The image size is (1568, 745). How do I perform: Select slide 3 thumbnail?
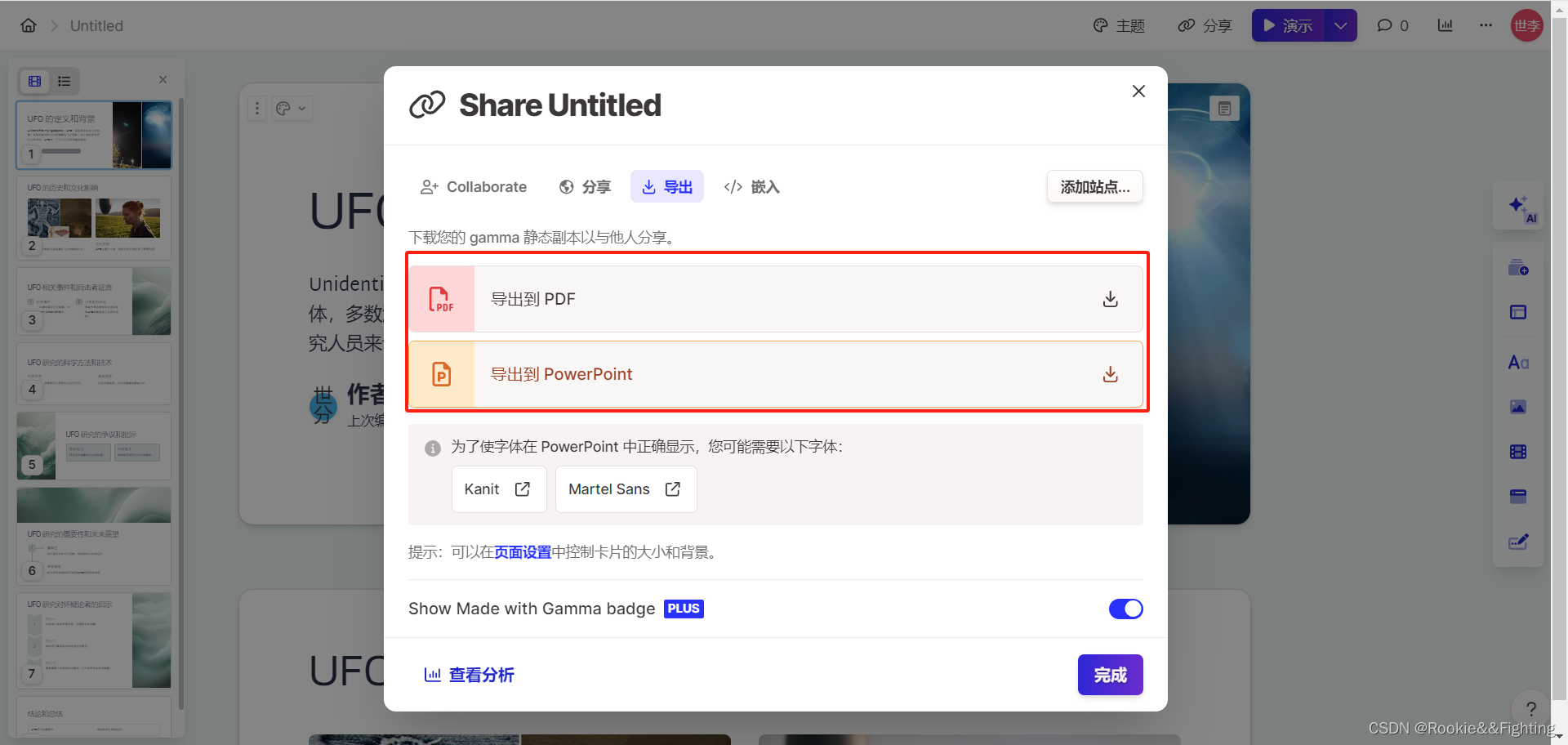[94, 301]
